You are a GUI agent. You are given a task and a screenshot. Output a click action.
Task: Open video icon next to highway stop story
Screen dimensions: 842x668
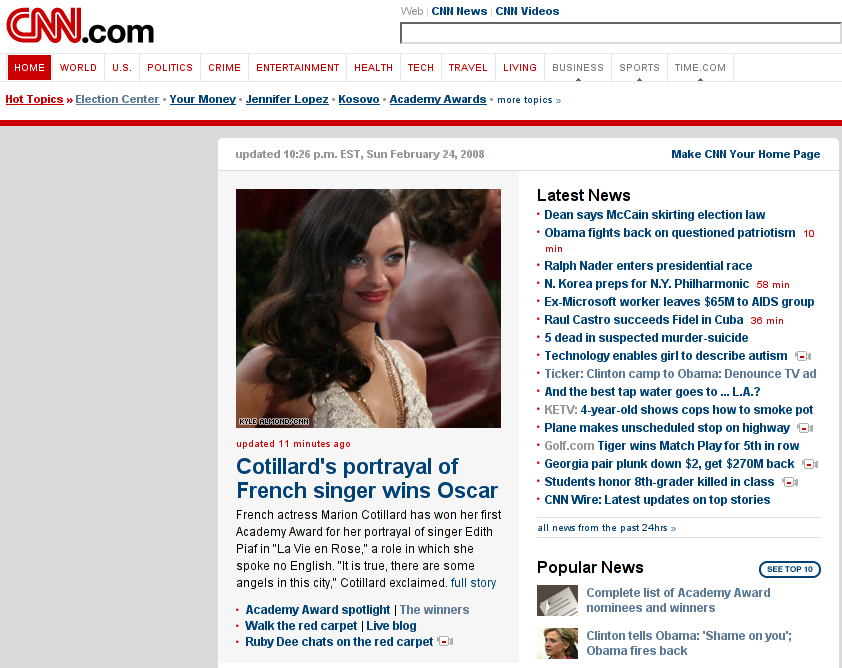805,428
